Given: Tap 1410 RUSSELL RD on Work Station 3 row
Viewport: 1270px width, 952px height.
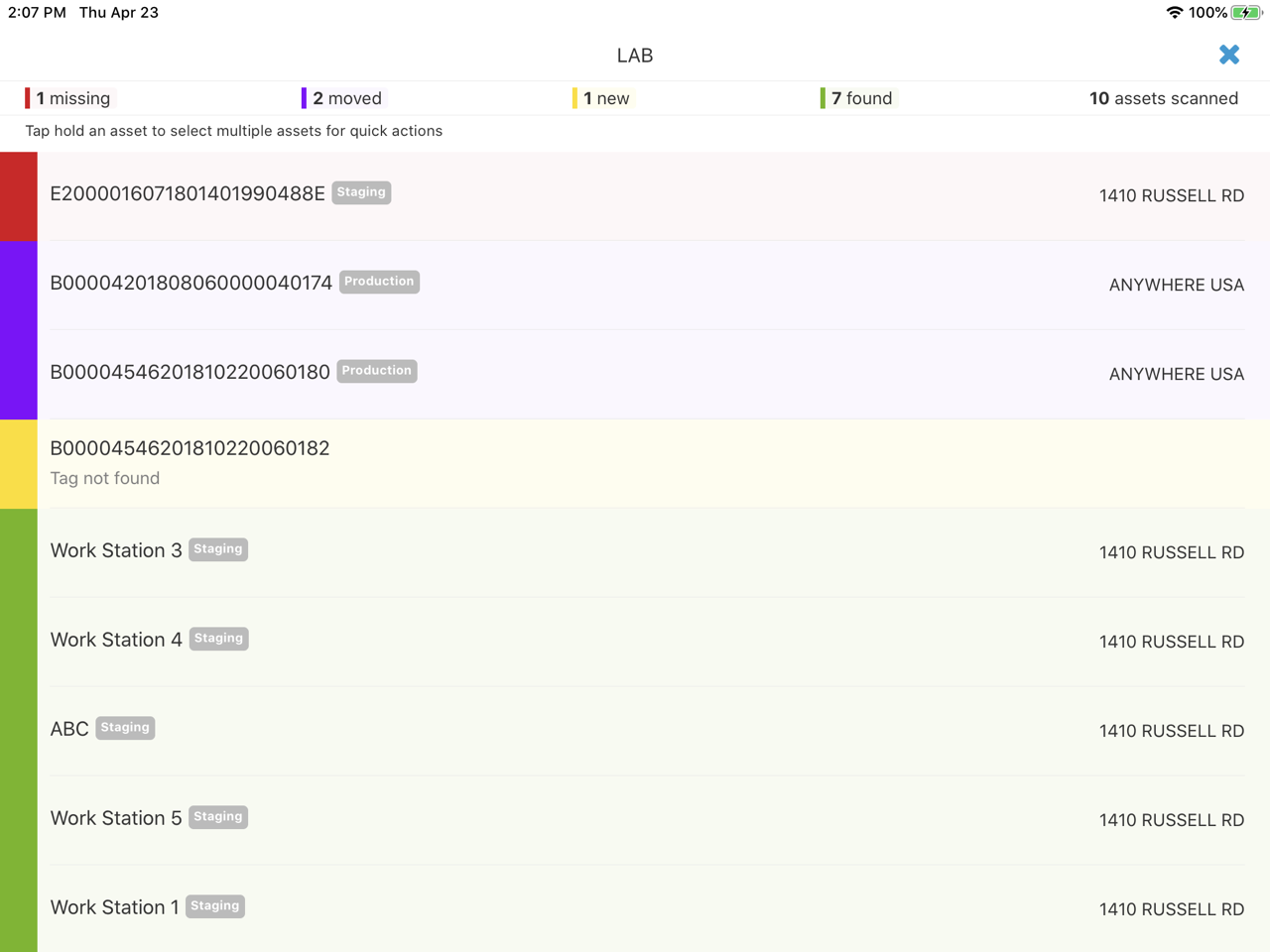Looking at the screenshot, I should 1172,553.
